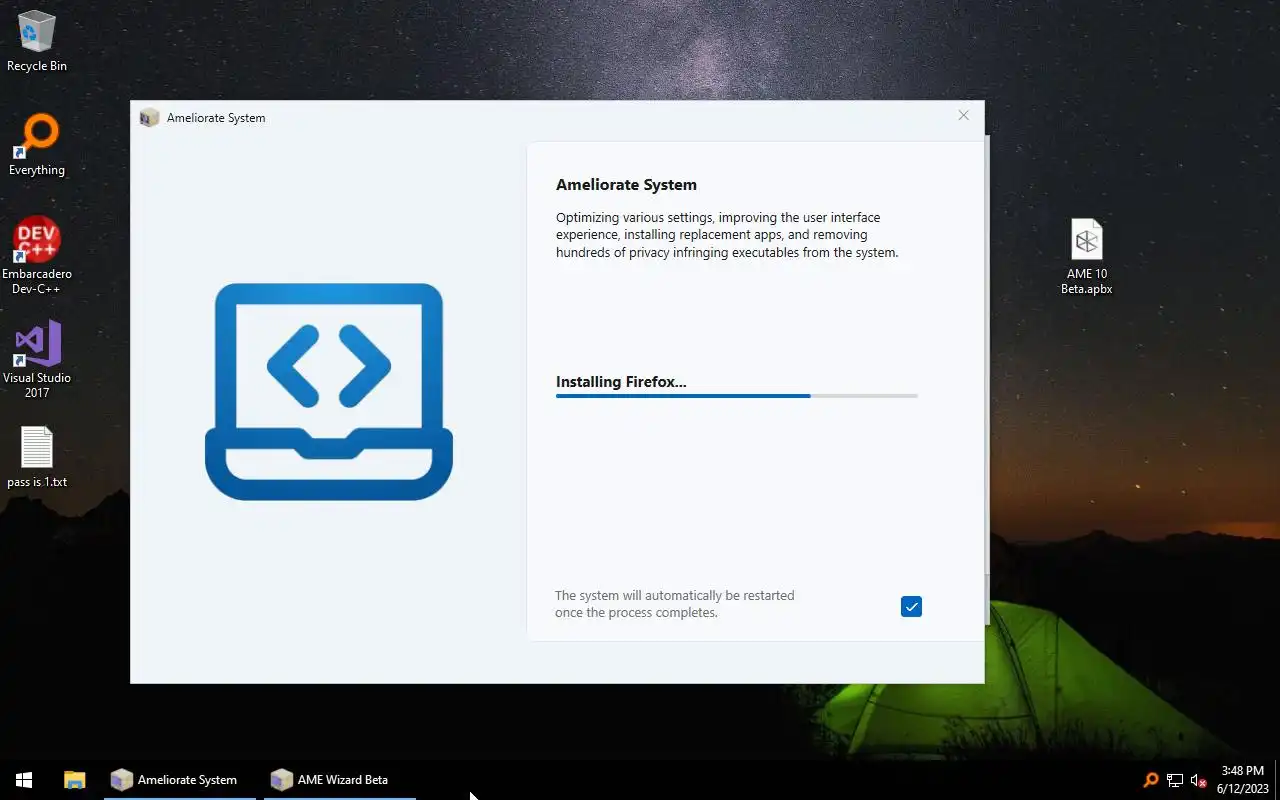Switch to AME Wizard Beta taskbar item
The height and width of the screenshot is (800, 1280).
point(340,780)
